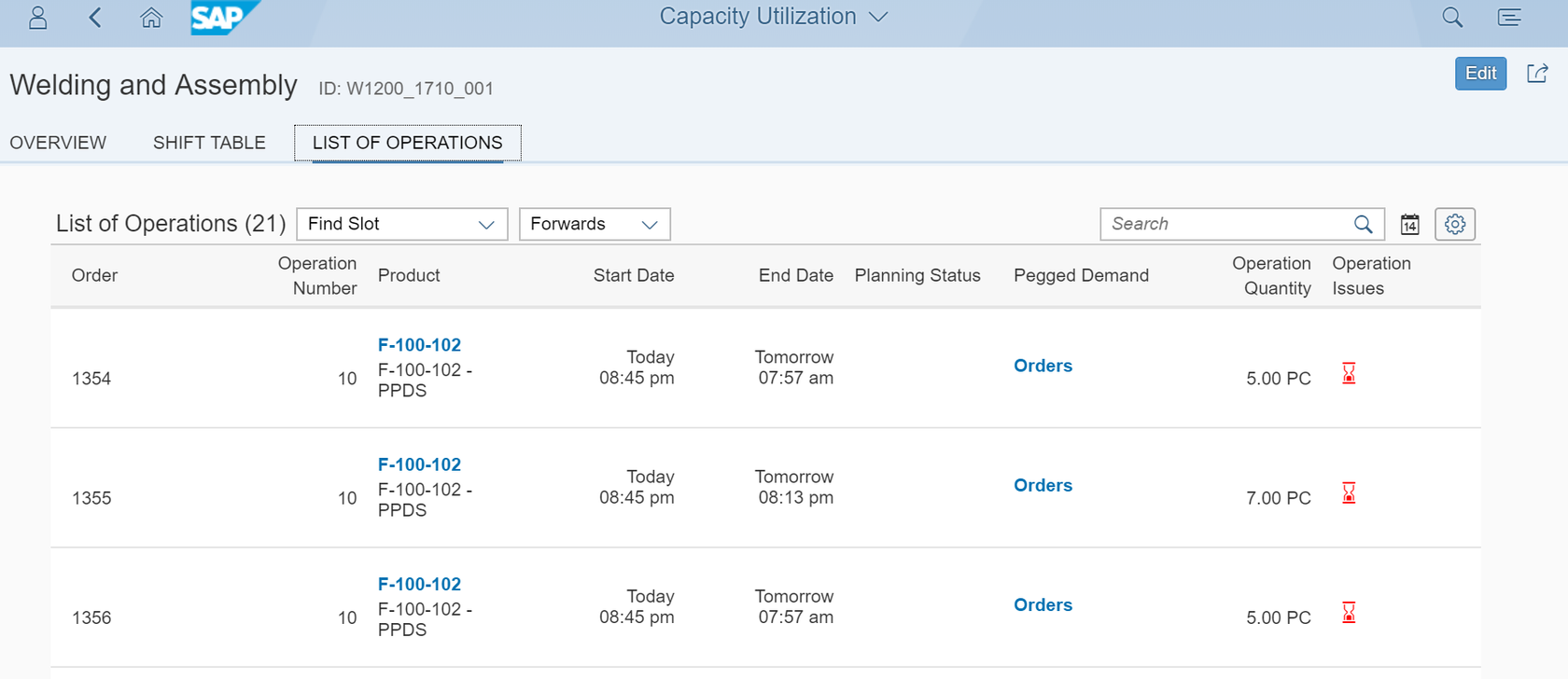Open the home page icon
1568x679 pixels.
(x=151, y=18)
